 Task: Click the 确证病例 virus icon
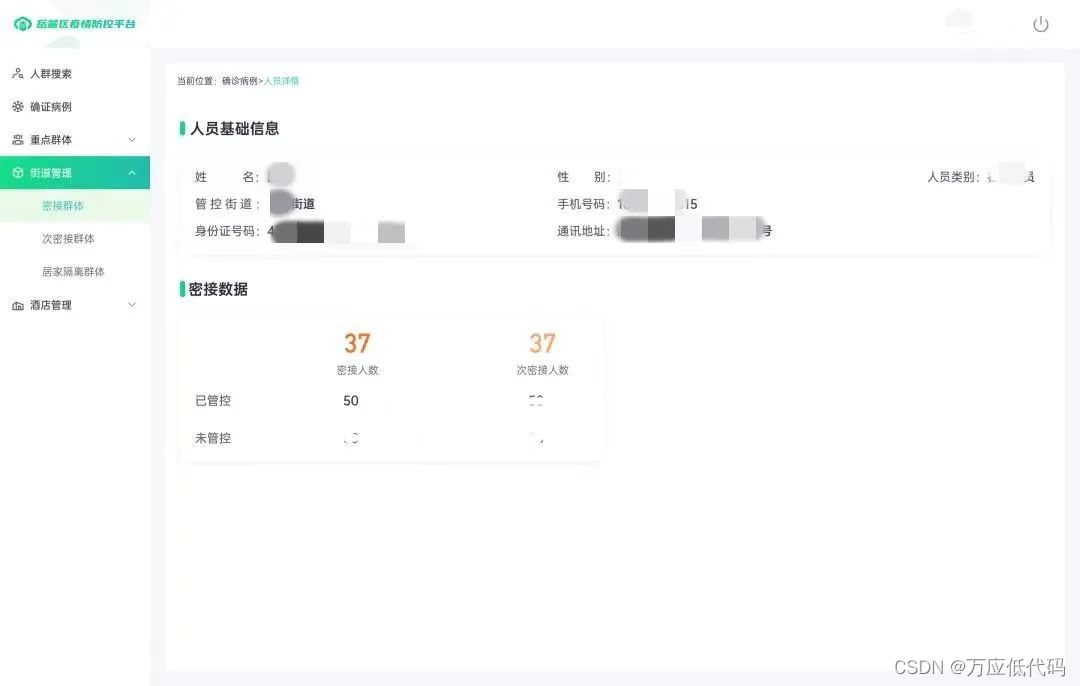tap(18, 107)
